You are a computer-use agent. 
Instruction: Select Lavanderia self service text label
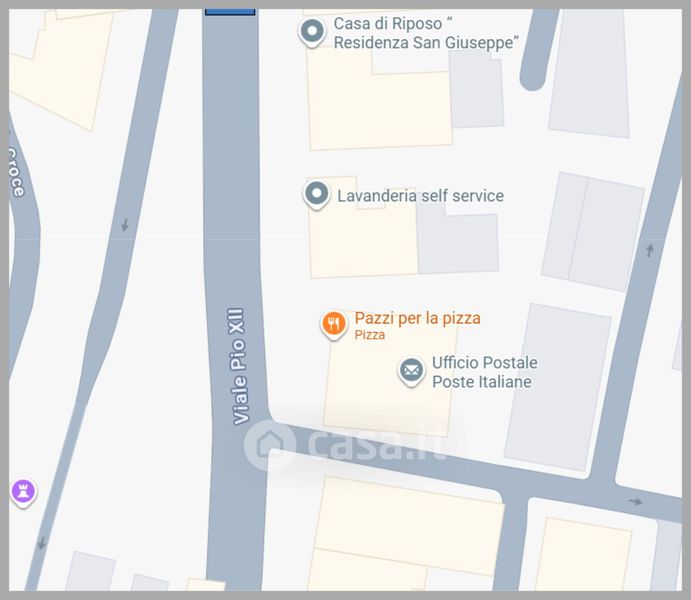[420, 196]
